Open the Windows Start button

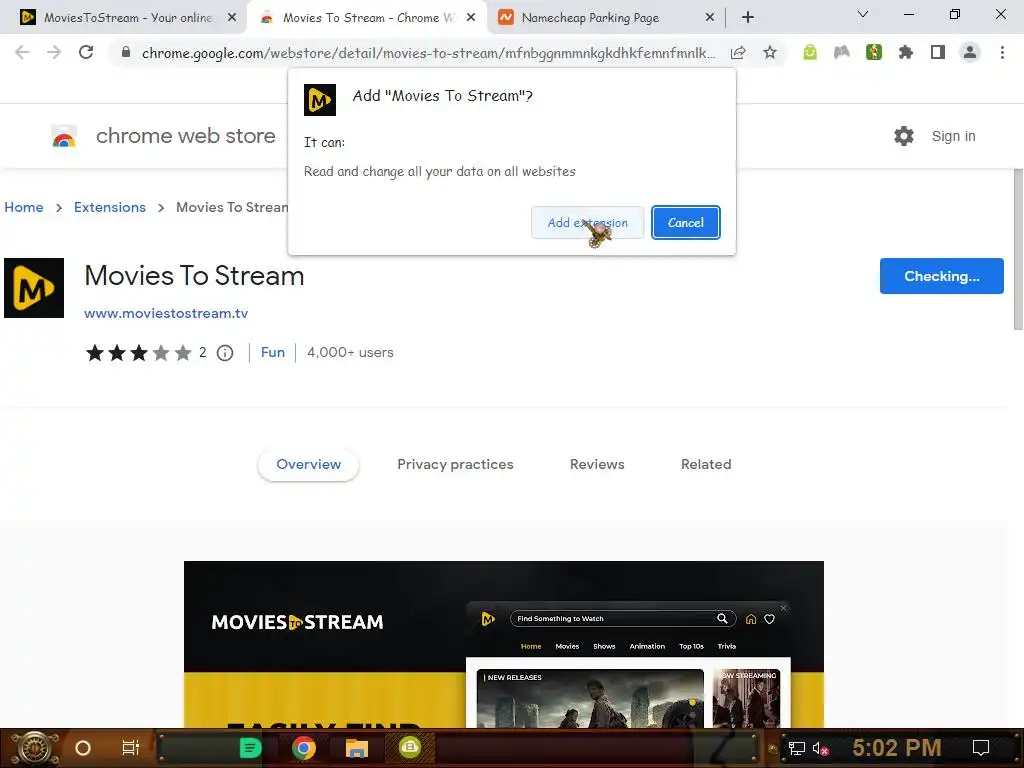pos(35,748)
